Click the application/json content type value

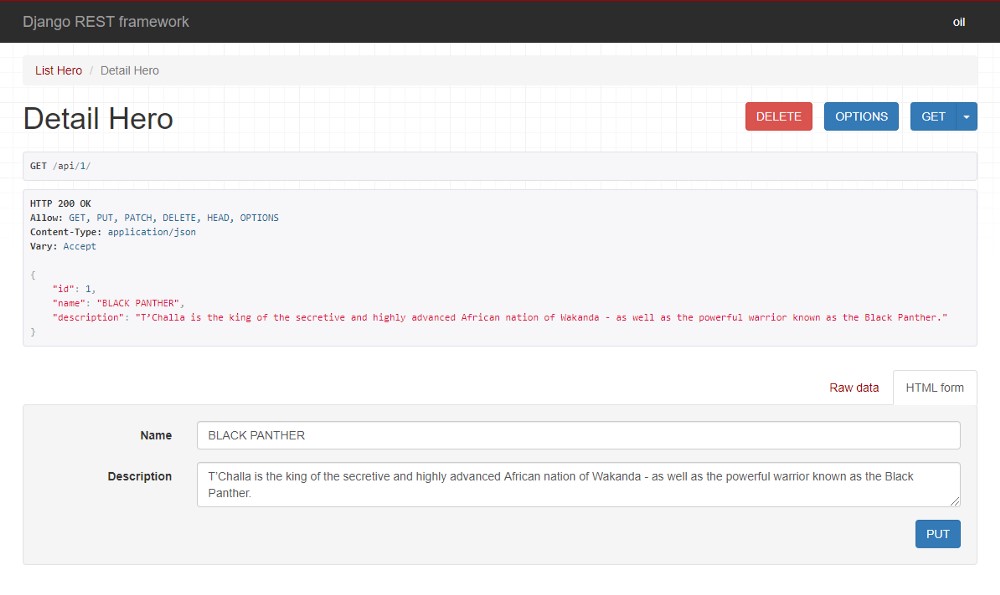pyautogui.click(x=152, y=232)
